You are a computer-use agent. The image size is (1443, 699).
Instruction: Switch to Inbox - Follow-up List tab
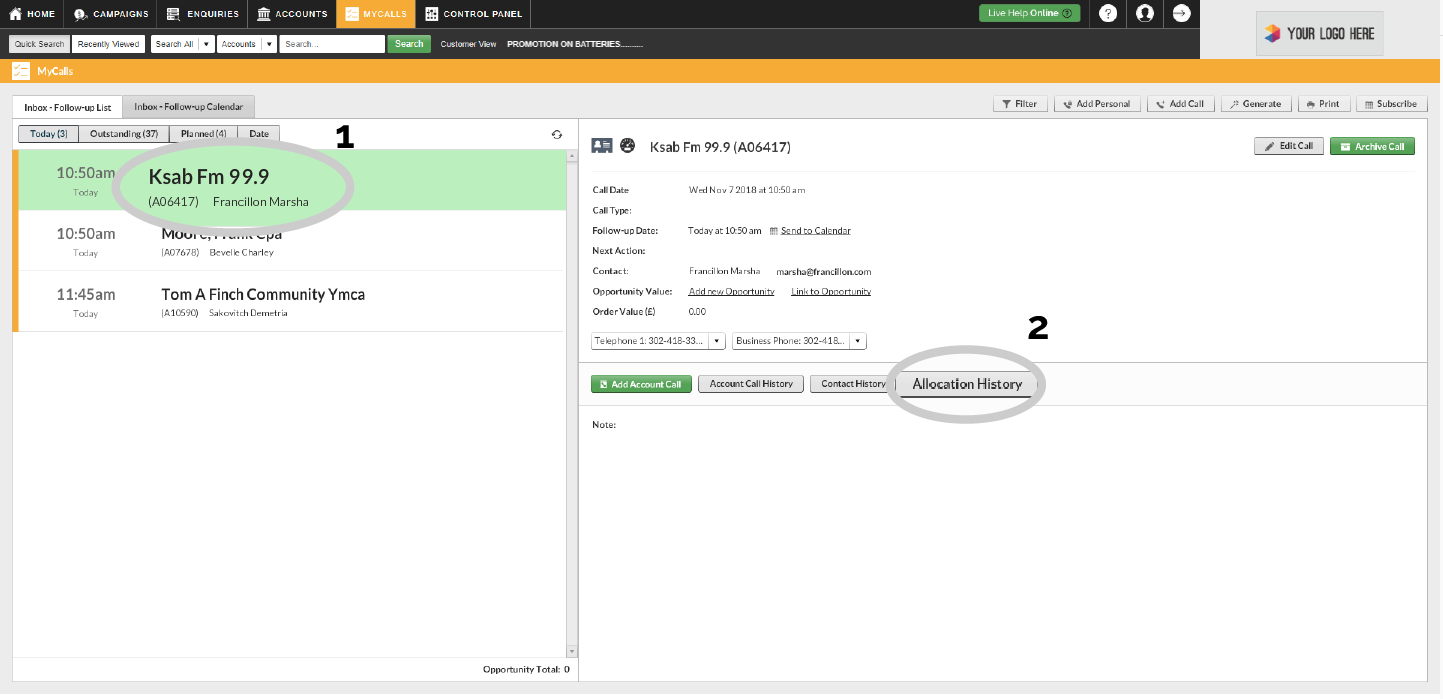click(x=67, y=106)
